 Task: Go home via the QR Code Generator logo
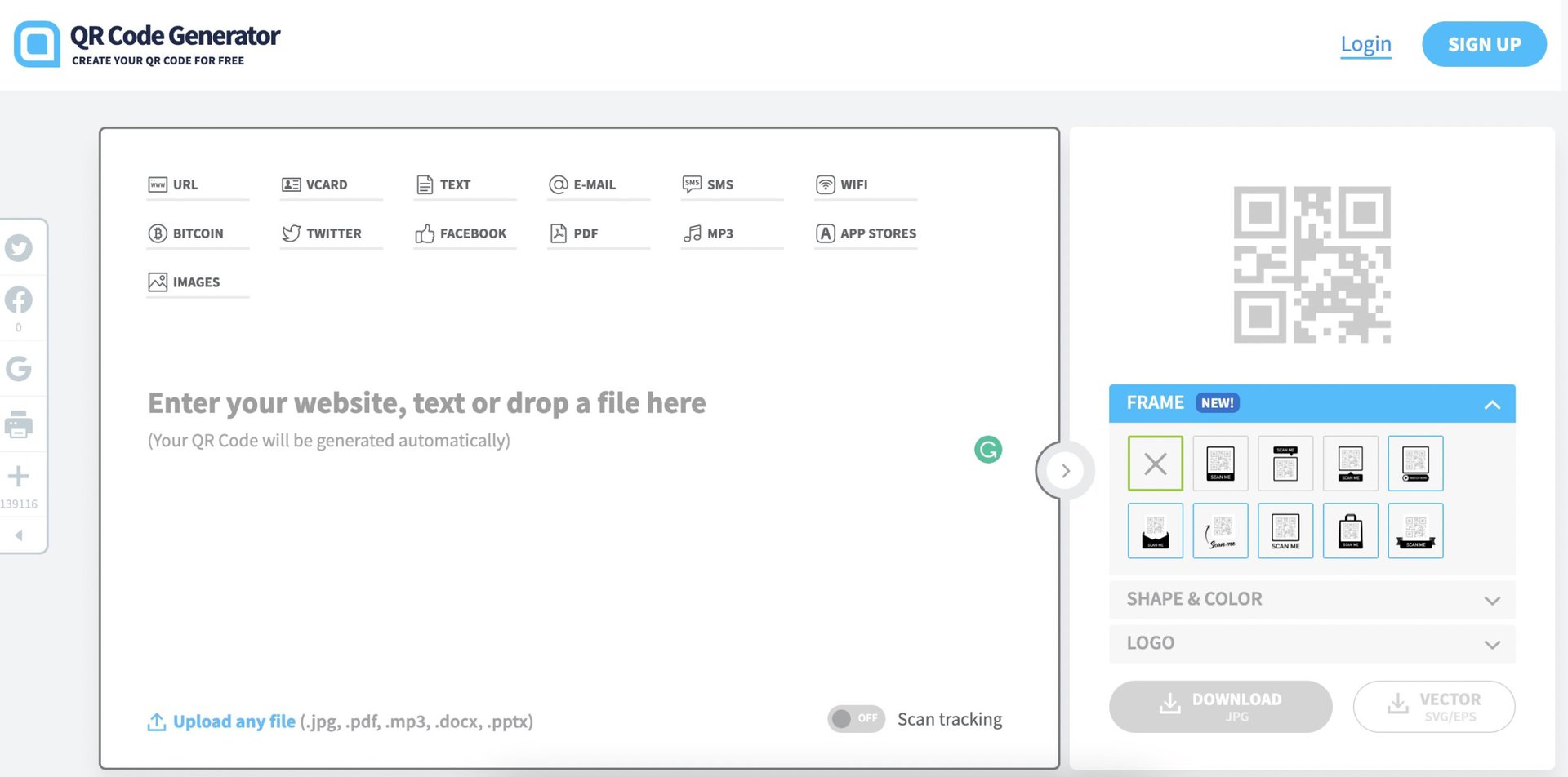pyautogui.click(x=147, y=44)
